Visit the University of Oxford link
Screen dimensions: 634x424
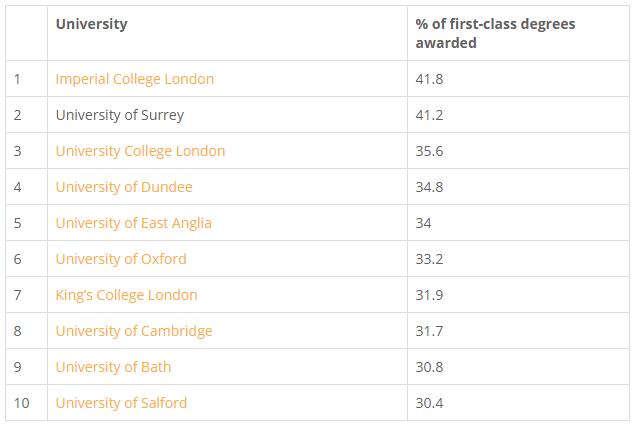[121, 259]
